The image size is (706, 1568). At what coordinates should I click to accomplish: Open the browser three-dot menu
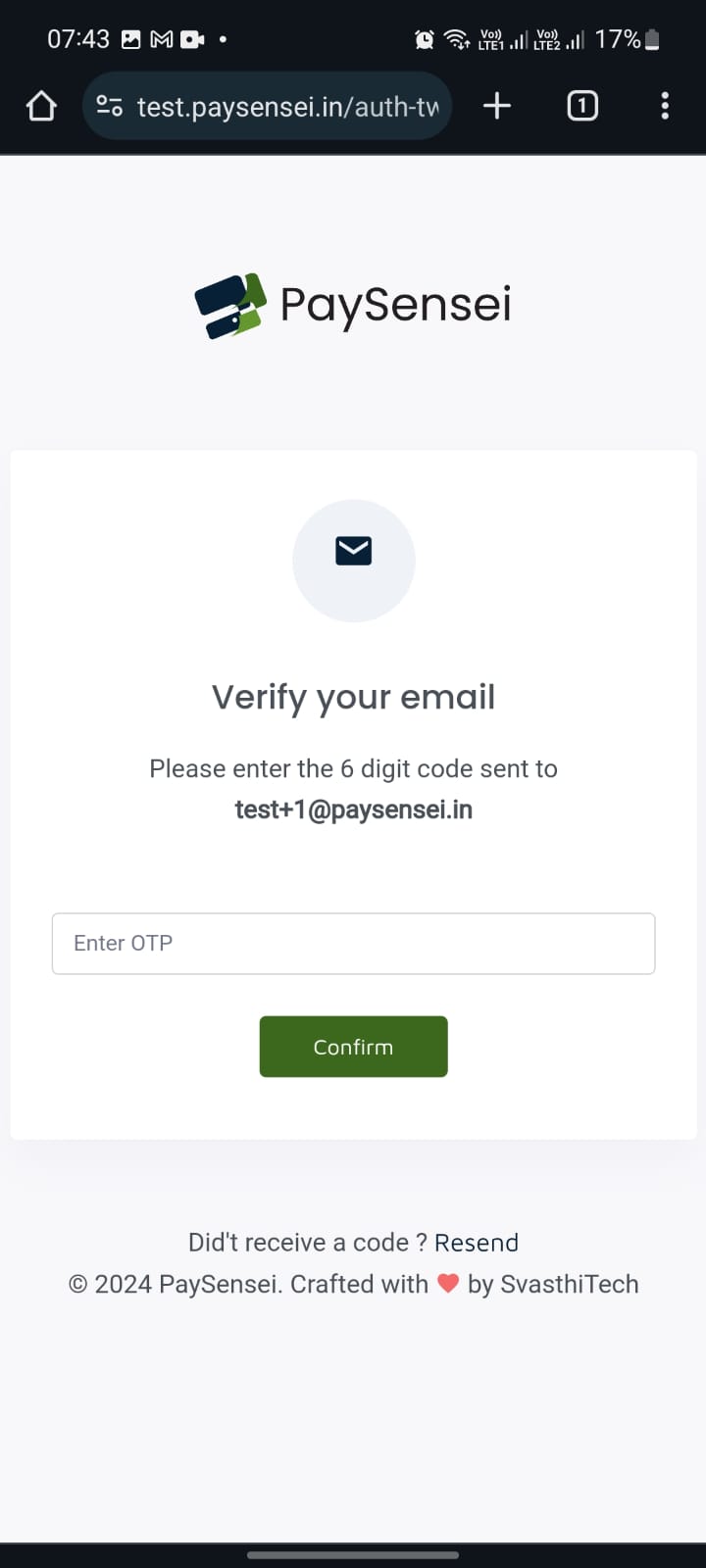pyautogui.click(x=665, y=106)
